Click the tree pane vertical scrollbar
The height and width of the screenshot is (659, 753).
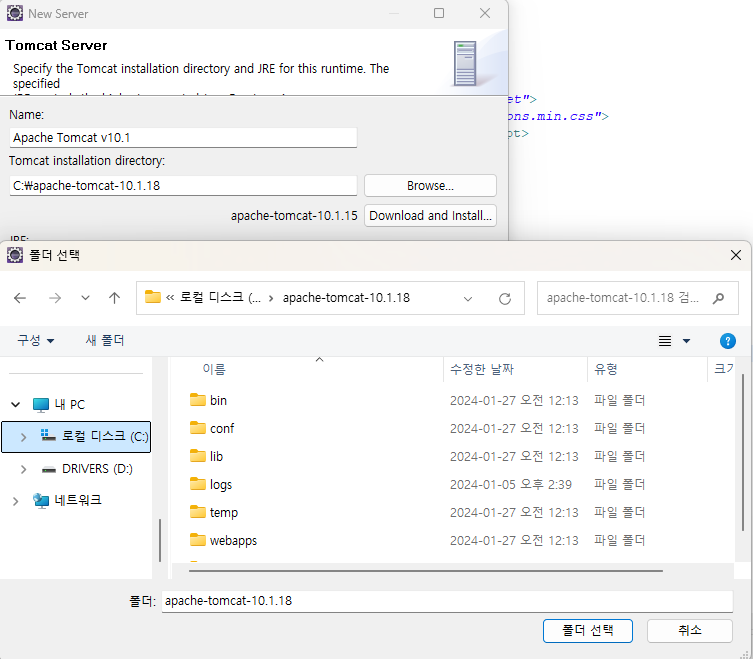160,540
